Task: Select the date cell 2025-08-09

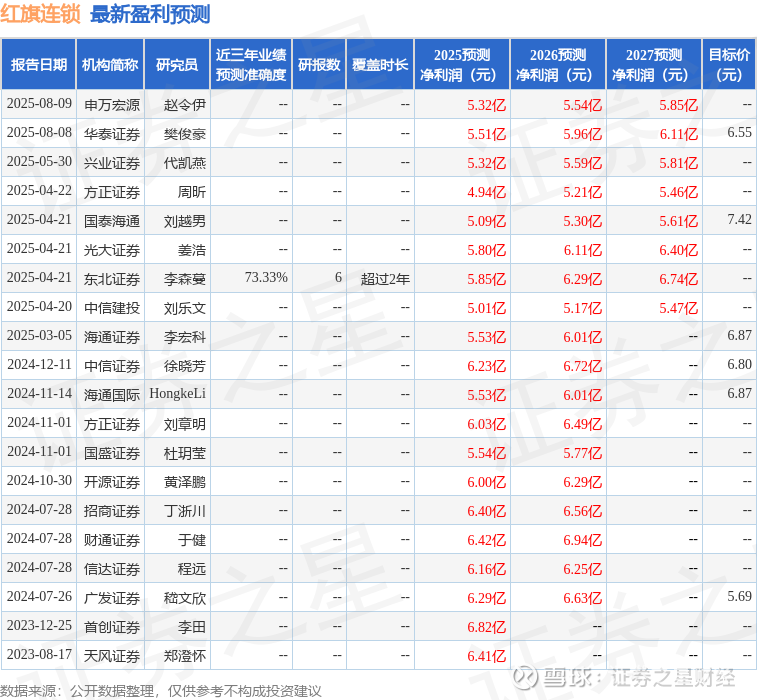Action: pyautogui.click(x=39, y=103)
